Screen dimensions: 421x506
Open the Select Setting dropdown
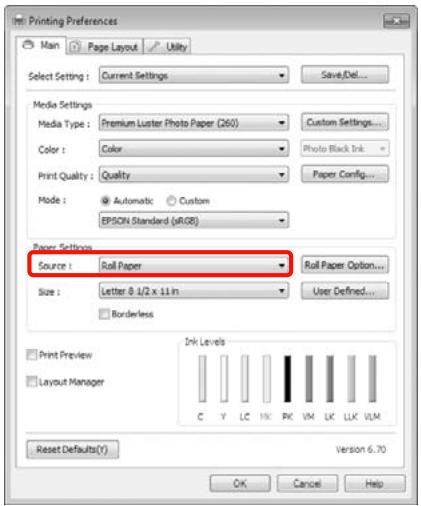[x=194, y=75]
